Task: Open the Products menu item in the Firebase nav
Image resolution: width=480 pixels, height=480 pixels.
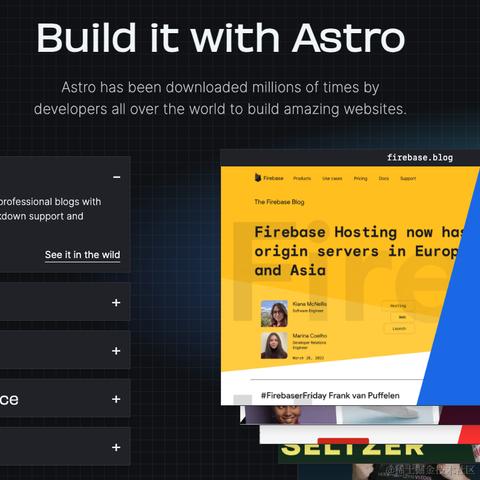Action: coord(302,178)
